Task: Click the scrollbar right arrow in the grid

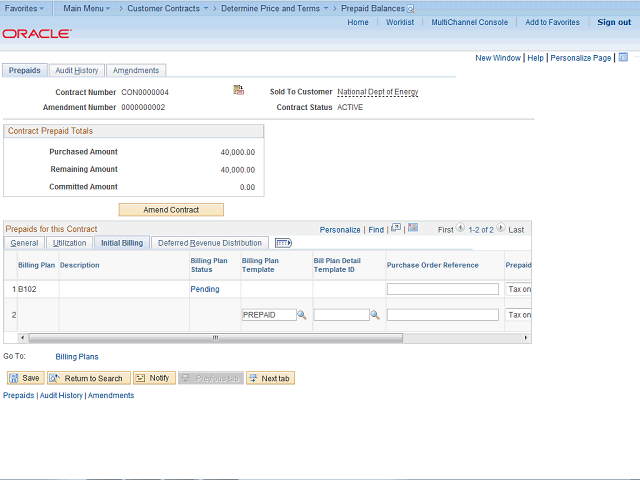Action: point(526,338)
